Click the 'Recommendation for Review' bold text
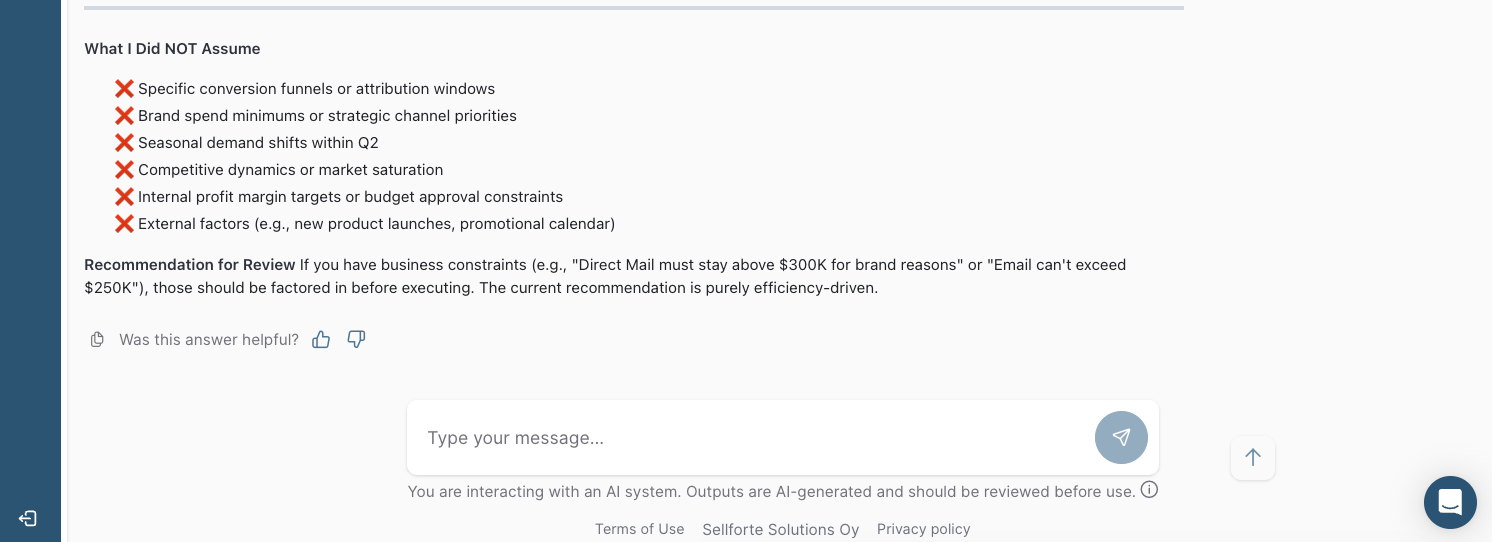The width and height of the screenshot is (1492, 542). pos(189,265)
